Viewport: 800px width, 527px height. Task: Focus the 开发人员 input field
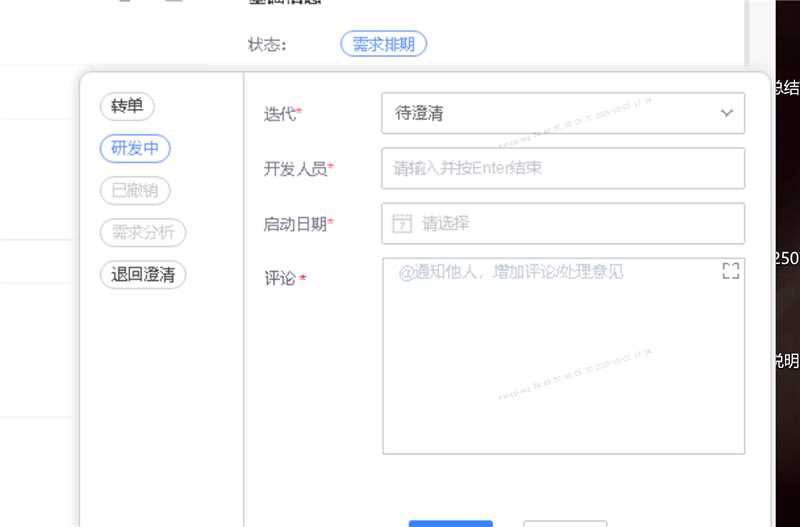click(563, 168)
